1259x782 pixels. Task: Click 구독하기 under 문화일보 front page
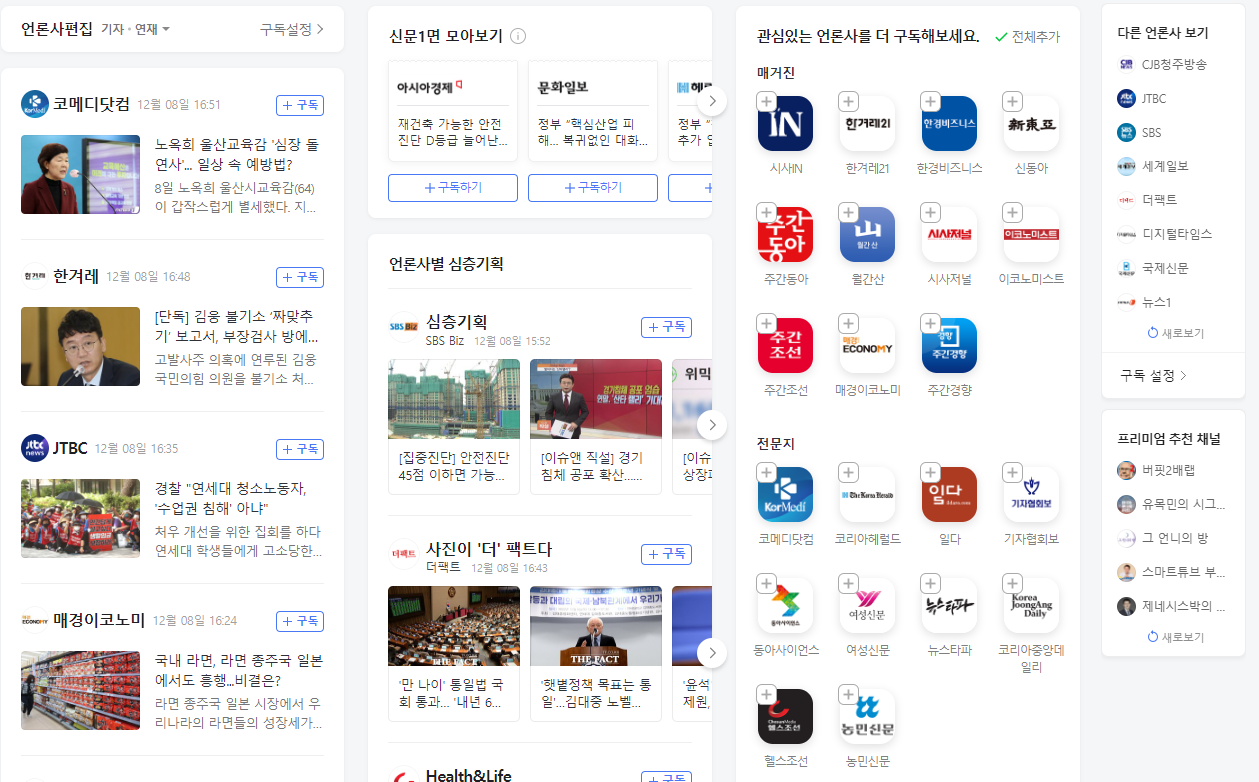pos(593,187)
